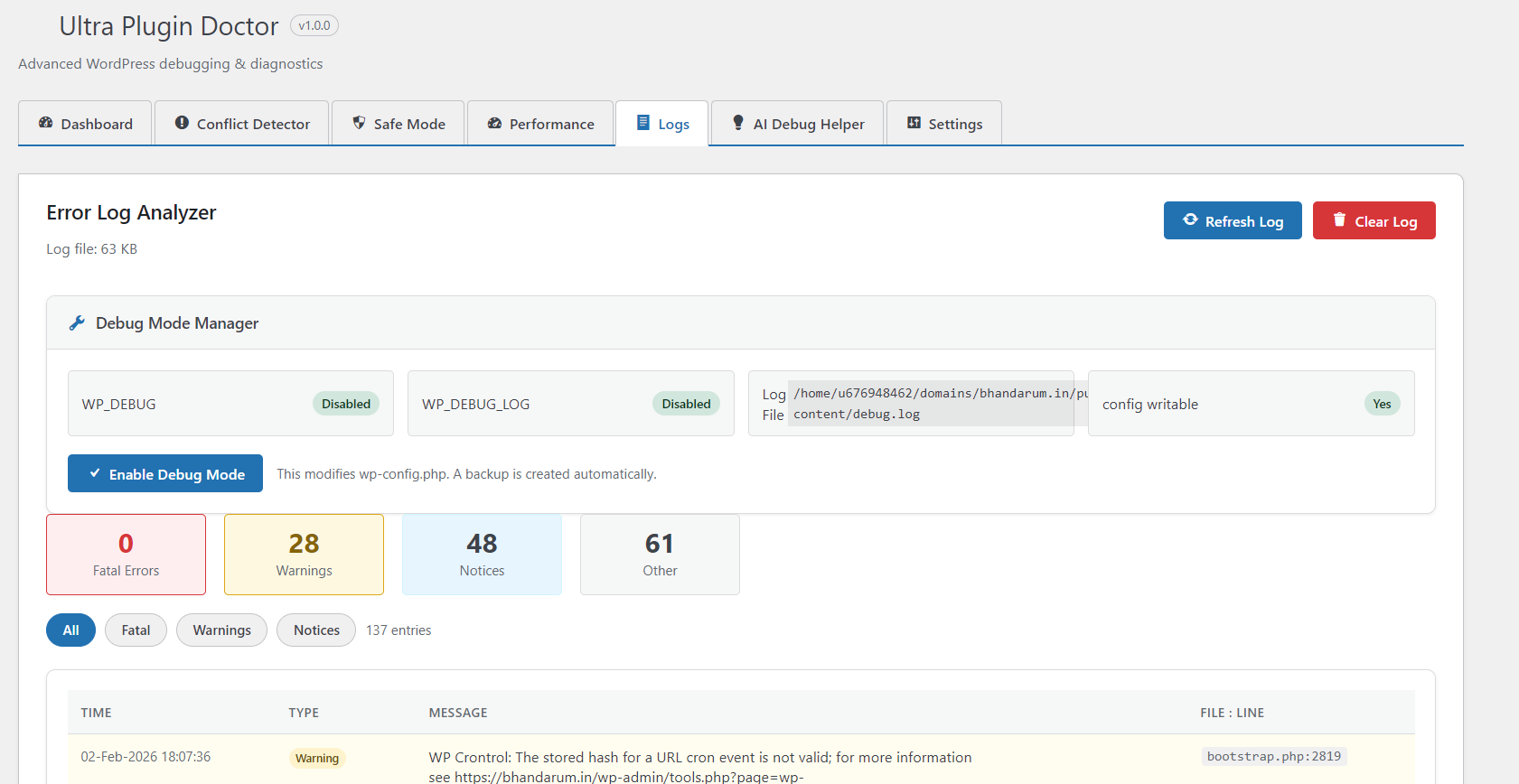Click the '137 entries' count text
Image resolution: width=1519 pixels, height=784 pixels.
pos(399,630)
